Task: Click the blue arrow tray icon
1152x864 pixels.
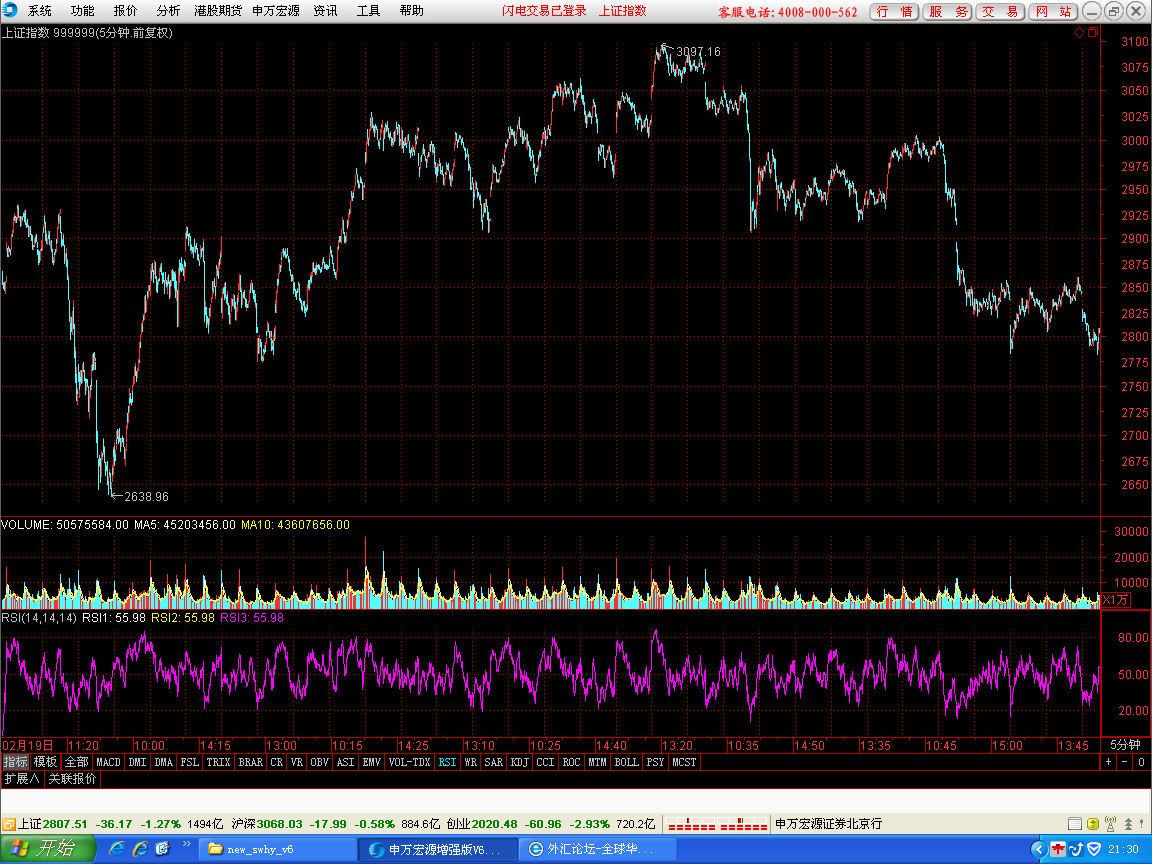Action: click(x=1076, y=849)
